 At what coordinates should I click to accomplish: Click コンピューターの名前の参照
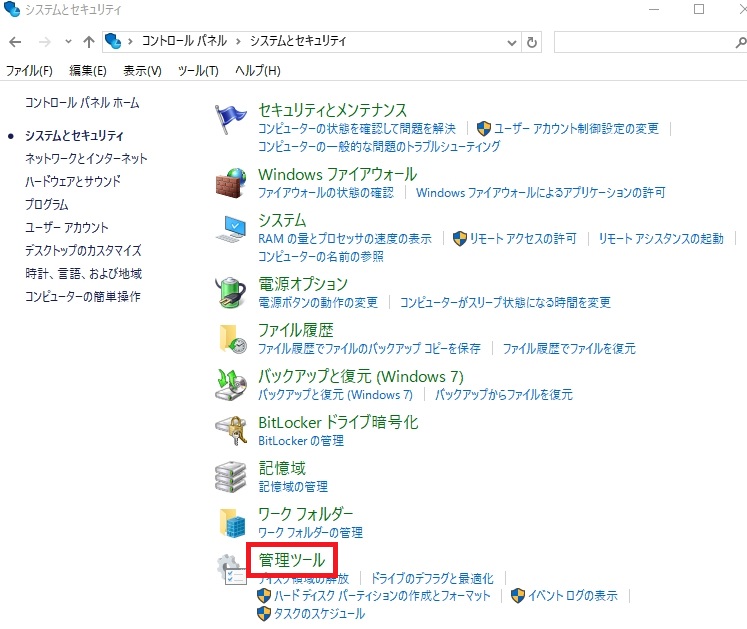(x=321, y=256)
